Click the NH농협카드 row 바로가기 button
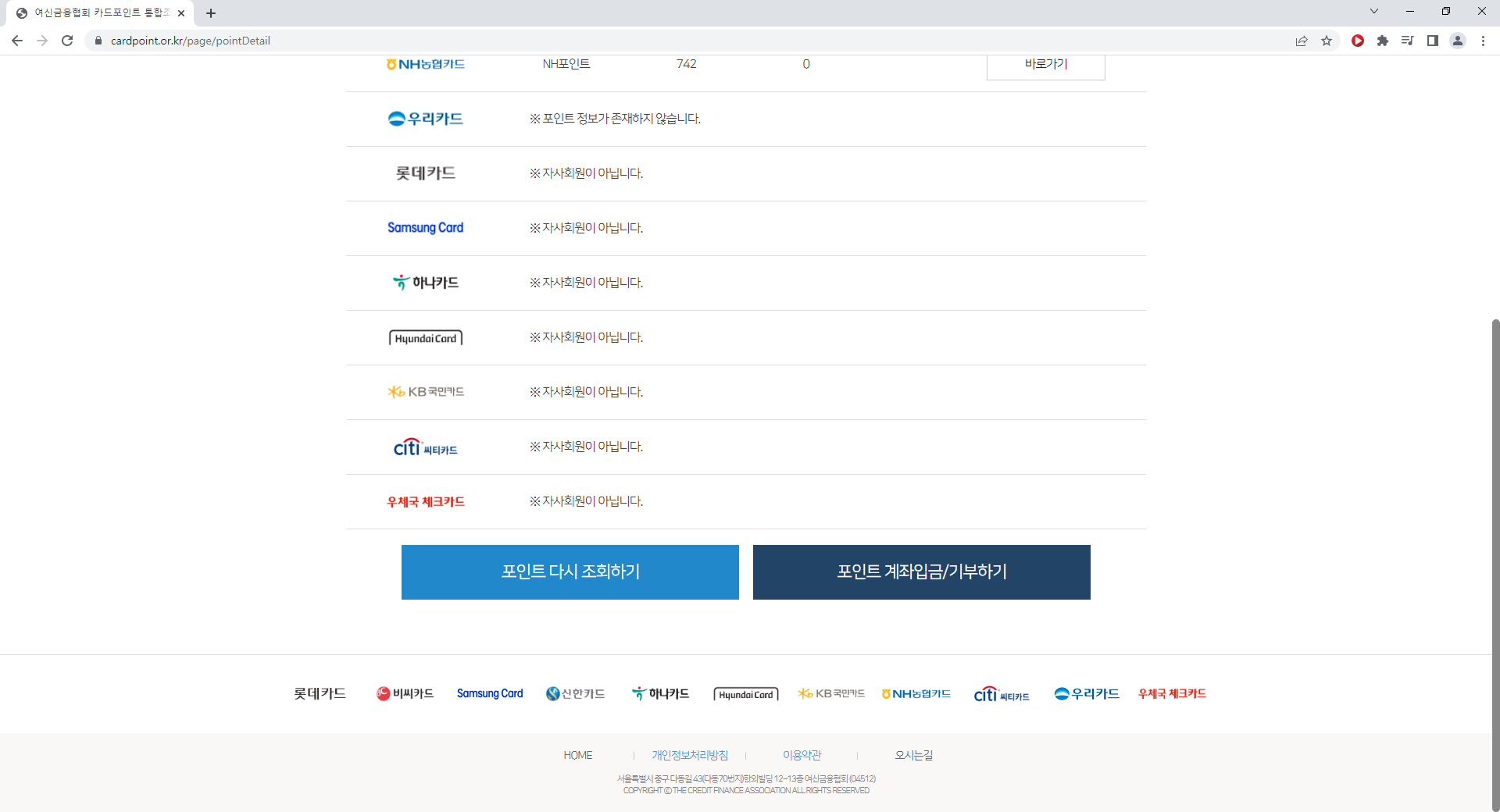The height and width of the screenshot is (812, 1500). [x=1046, y=66]
